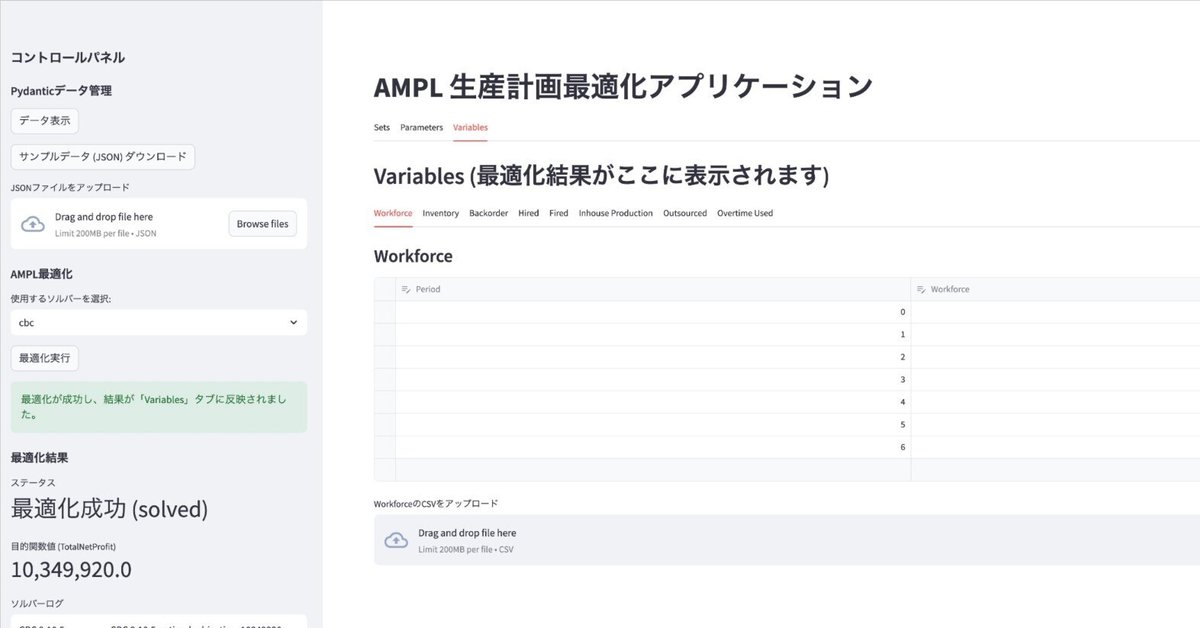Click the cloud icon in the Workforce CSV uploader

tap(397, 539)
